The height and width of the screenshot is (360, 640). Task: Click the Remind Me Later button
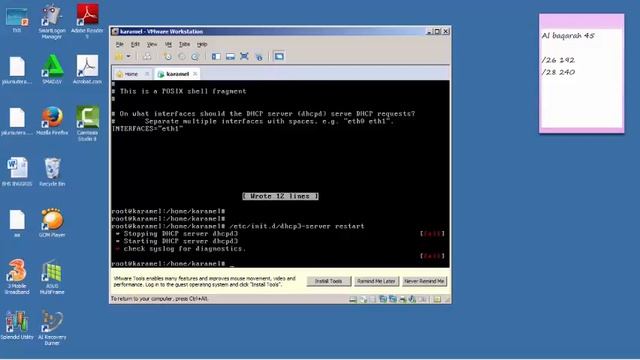pos(376,281)
